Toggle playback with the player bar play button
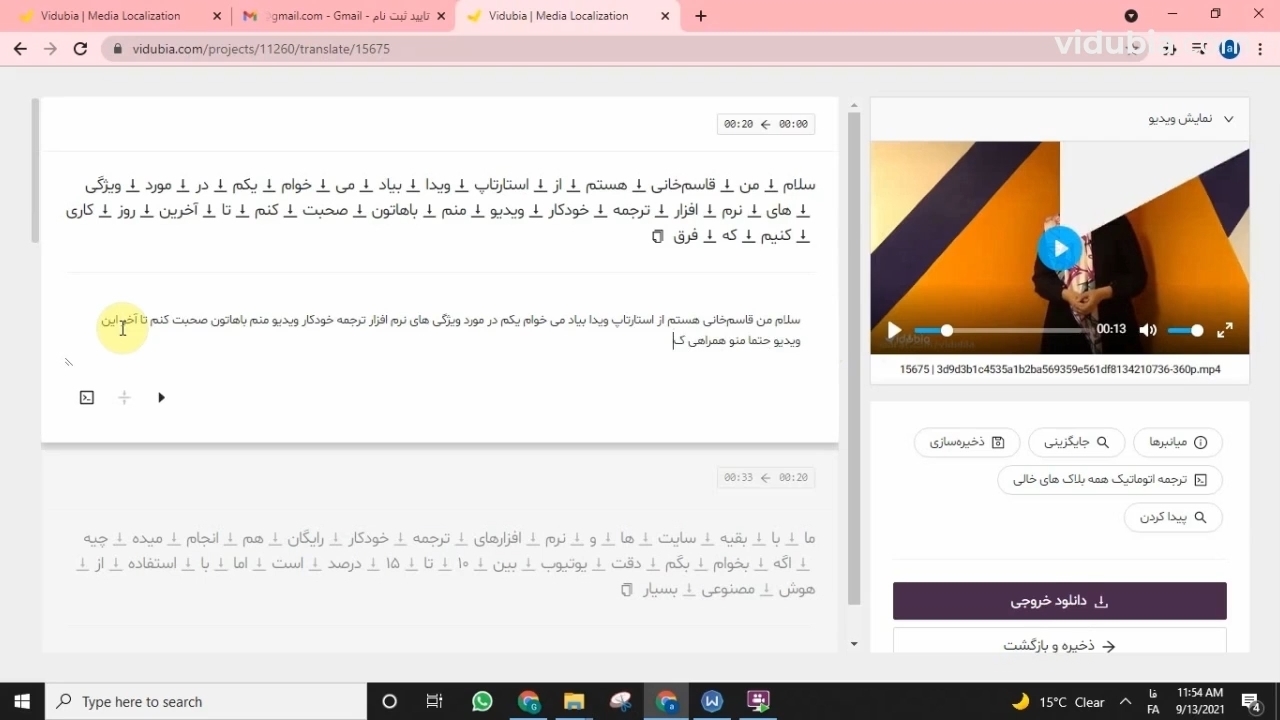Screen dimensions: 1280x720 click(x=894, y=330)
